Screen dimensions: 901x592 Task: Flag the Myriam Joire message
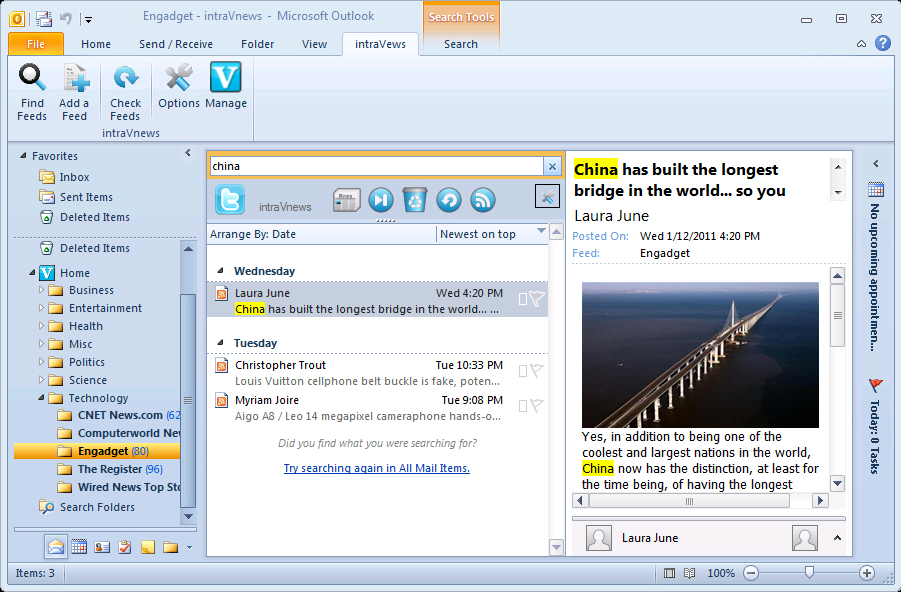537,406
